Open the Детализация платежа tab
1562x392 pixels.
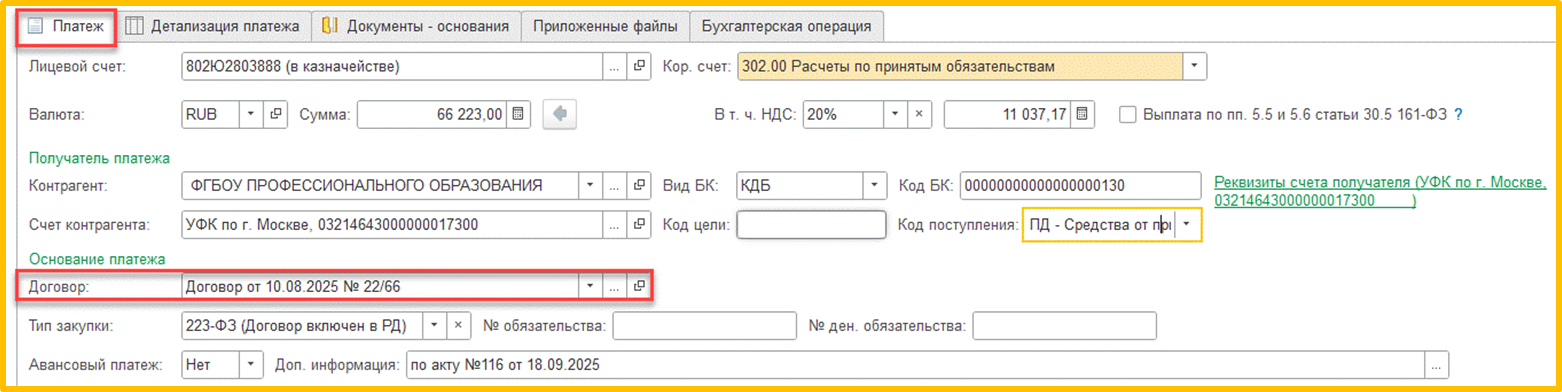pos(212,26)
